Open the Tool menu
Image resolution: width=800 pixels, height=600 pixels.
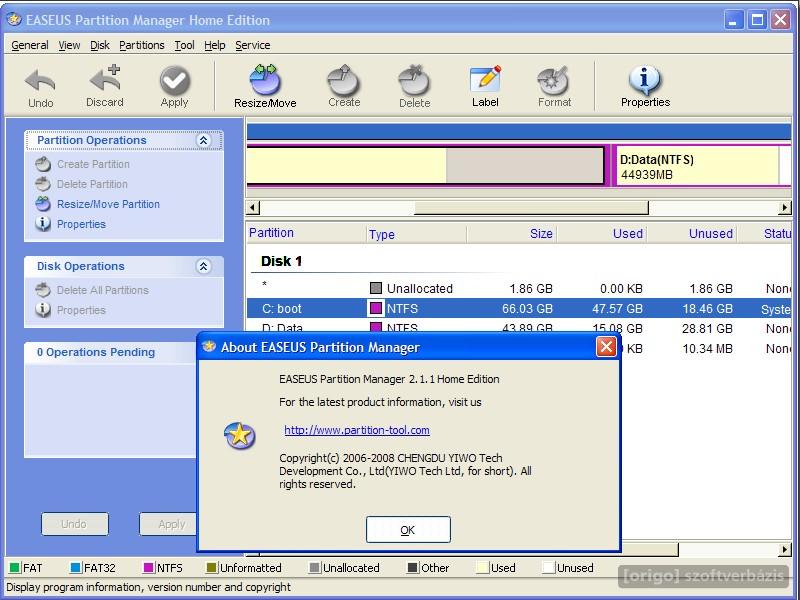click(x=184, y=45)
